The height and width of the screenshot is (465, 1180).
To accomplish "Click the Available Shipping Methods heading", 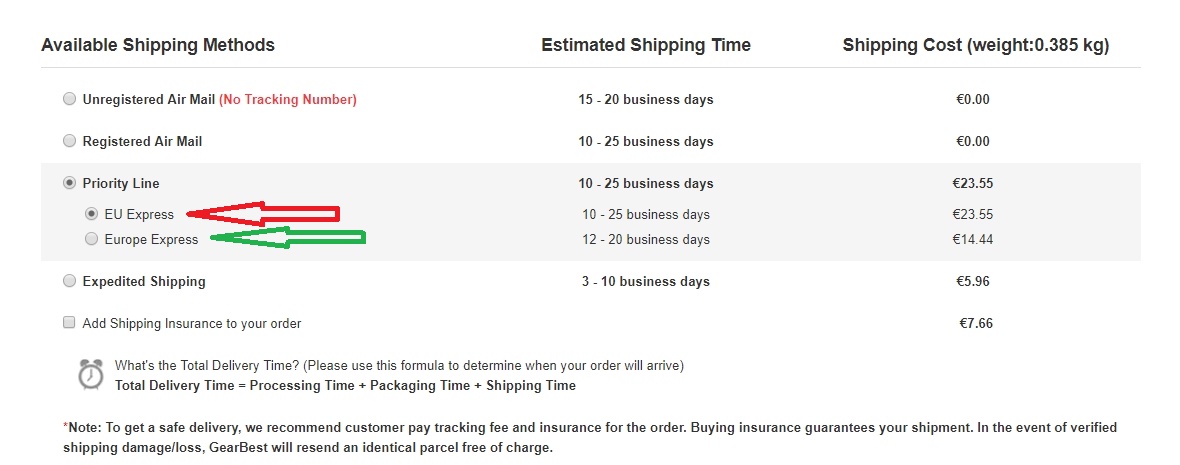I will click(x=158, y=45).
